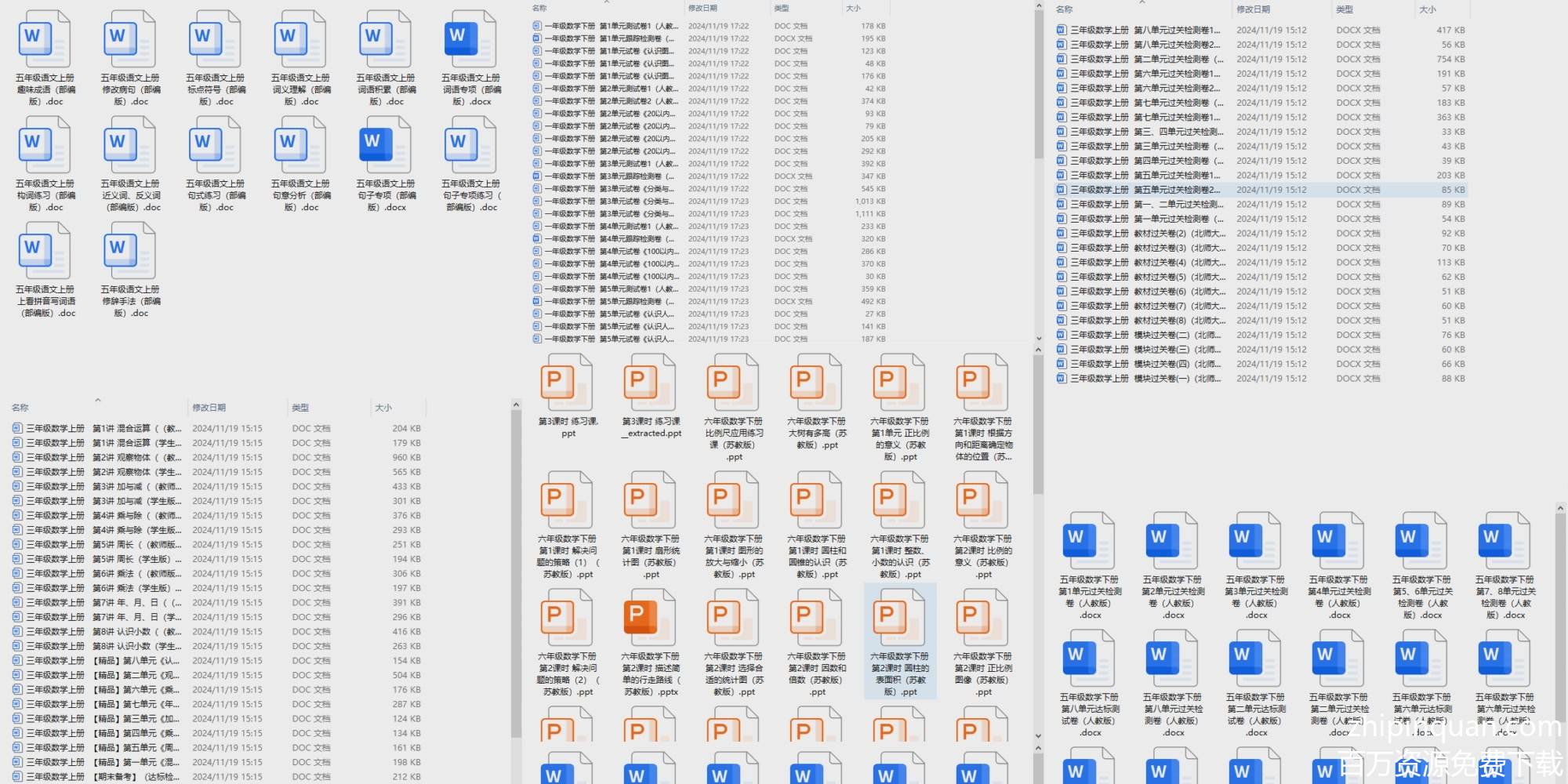Sort 一年级数学下册 list by 大小 column header
Screen dimensions: 1568x784
pyautogui.click(x=853, y=8)
